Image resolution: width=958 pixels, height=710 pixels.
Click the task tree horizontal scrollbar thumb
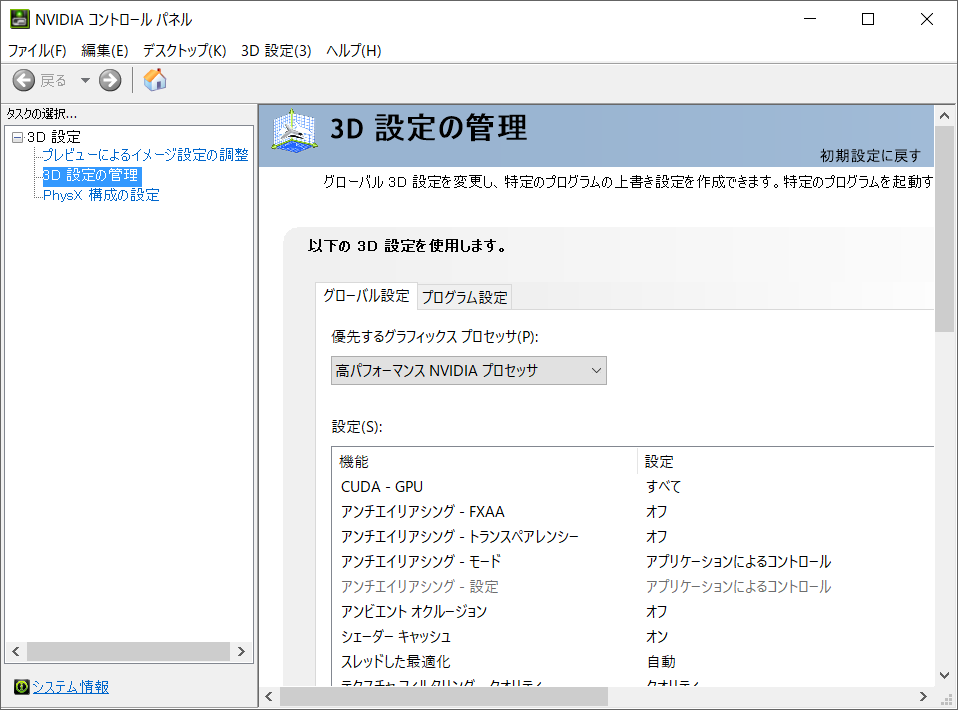[128, 651]
